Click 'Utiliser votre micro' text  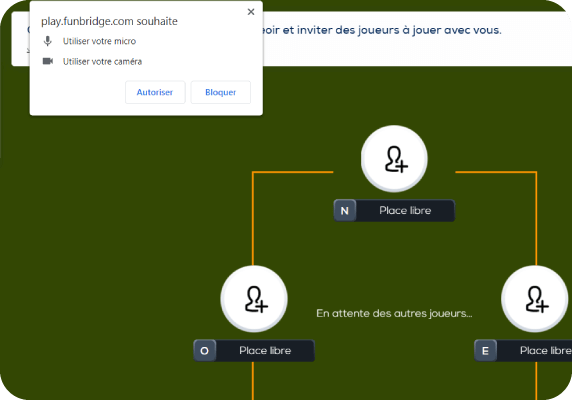click(x=99, y=41)
